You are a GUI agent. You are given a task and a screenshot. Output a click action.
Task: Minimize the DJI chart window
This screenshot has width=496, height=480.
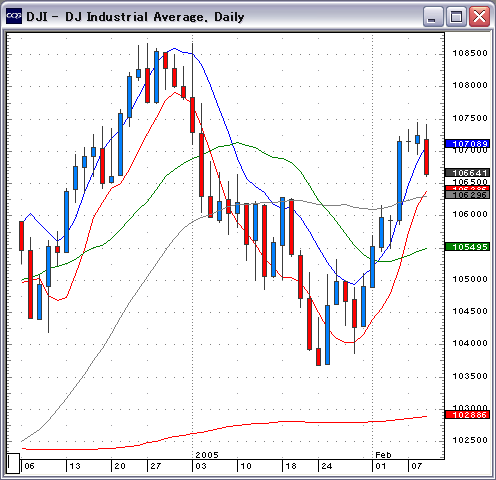[x=433, y=16]
